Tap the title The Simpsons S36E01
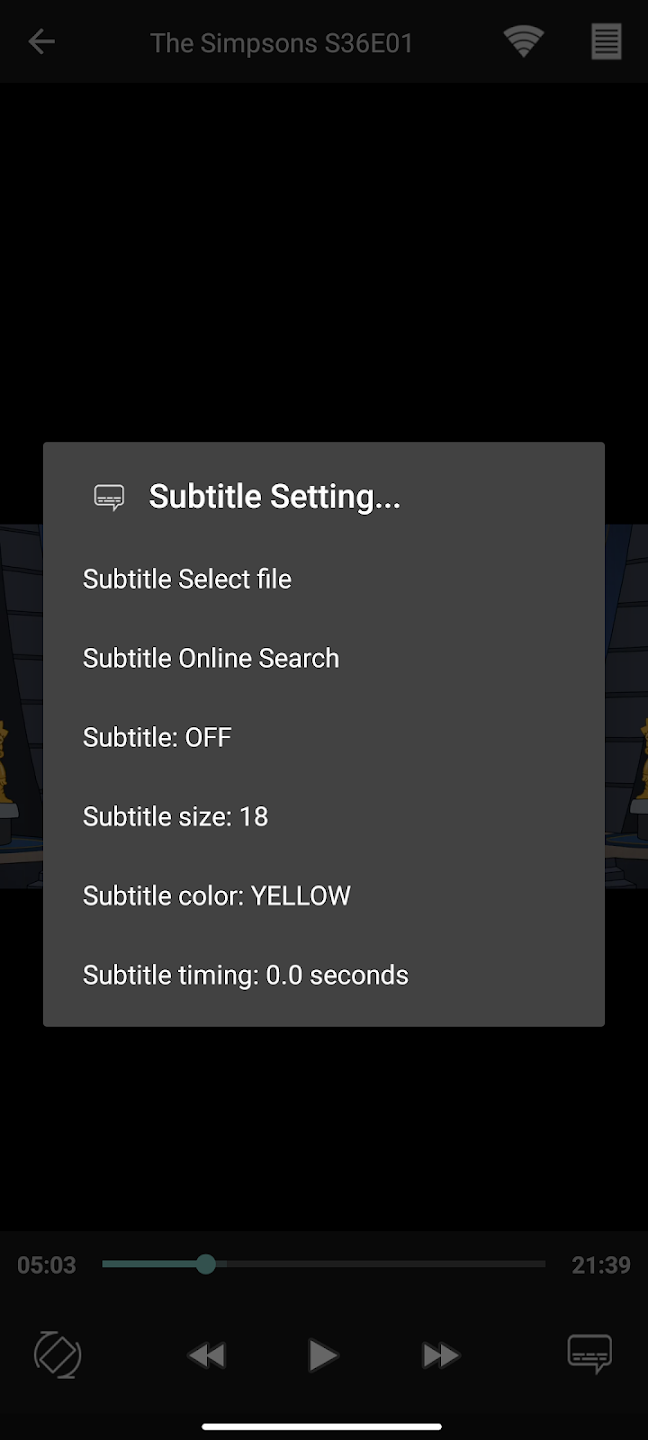The width and height of the screenshot is (648, 1440). pos(282,43)
